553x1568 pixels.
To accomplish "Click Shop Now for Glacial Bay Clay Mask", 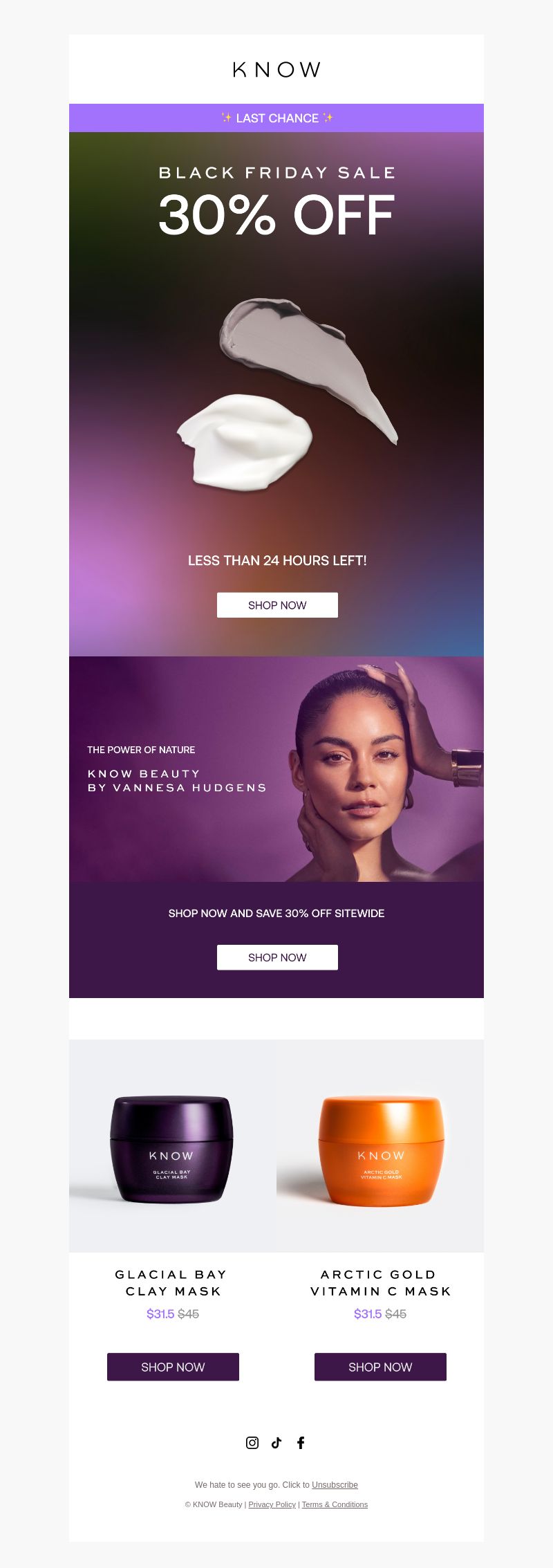I will point(173,1367).
